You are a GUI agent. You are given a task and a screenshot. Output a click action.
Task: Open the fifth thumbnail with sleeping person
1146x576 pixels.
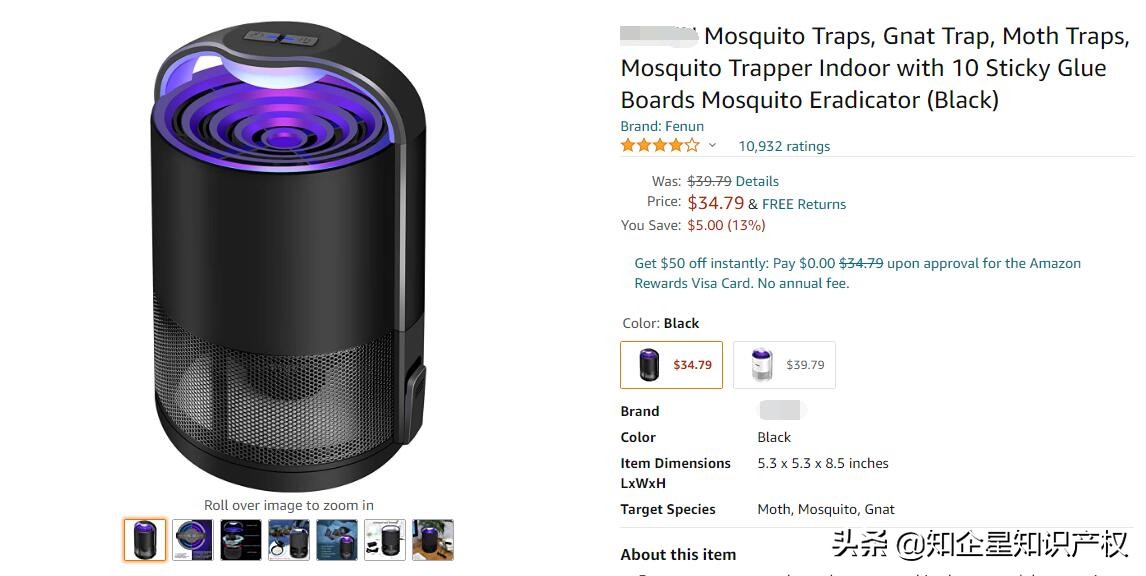pyautogui.click(x=337, y=540)
